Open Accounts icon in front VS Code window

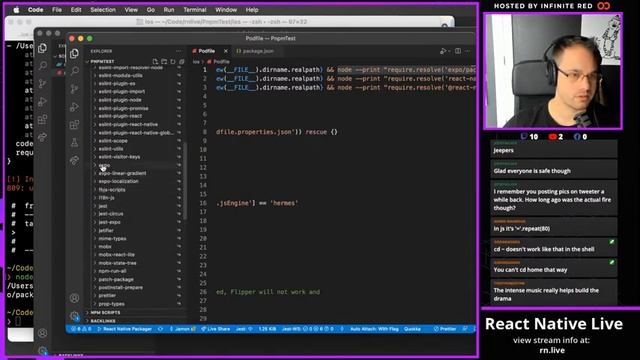74,298
